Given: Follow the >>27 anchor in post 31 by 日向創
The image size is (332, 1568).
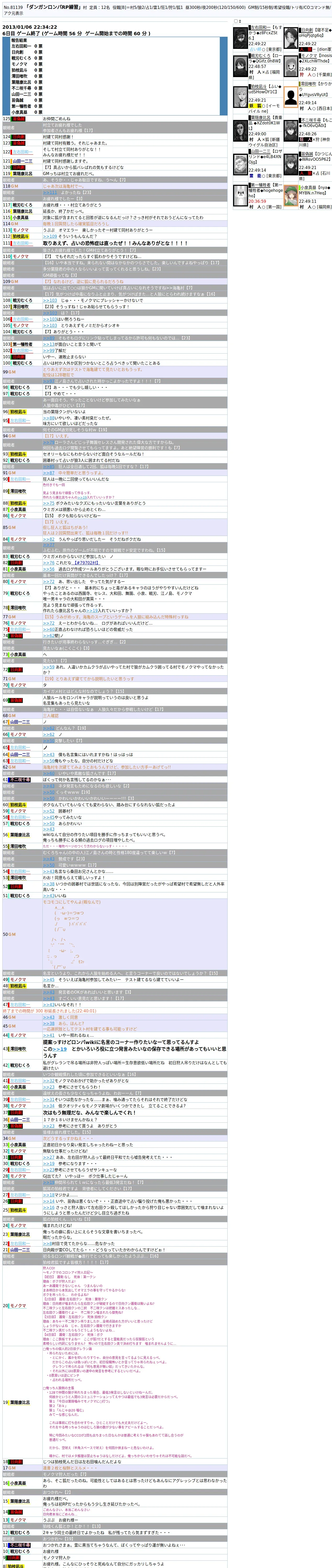Looking at the screenshot, I should 48,1158.
